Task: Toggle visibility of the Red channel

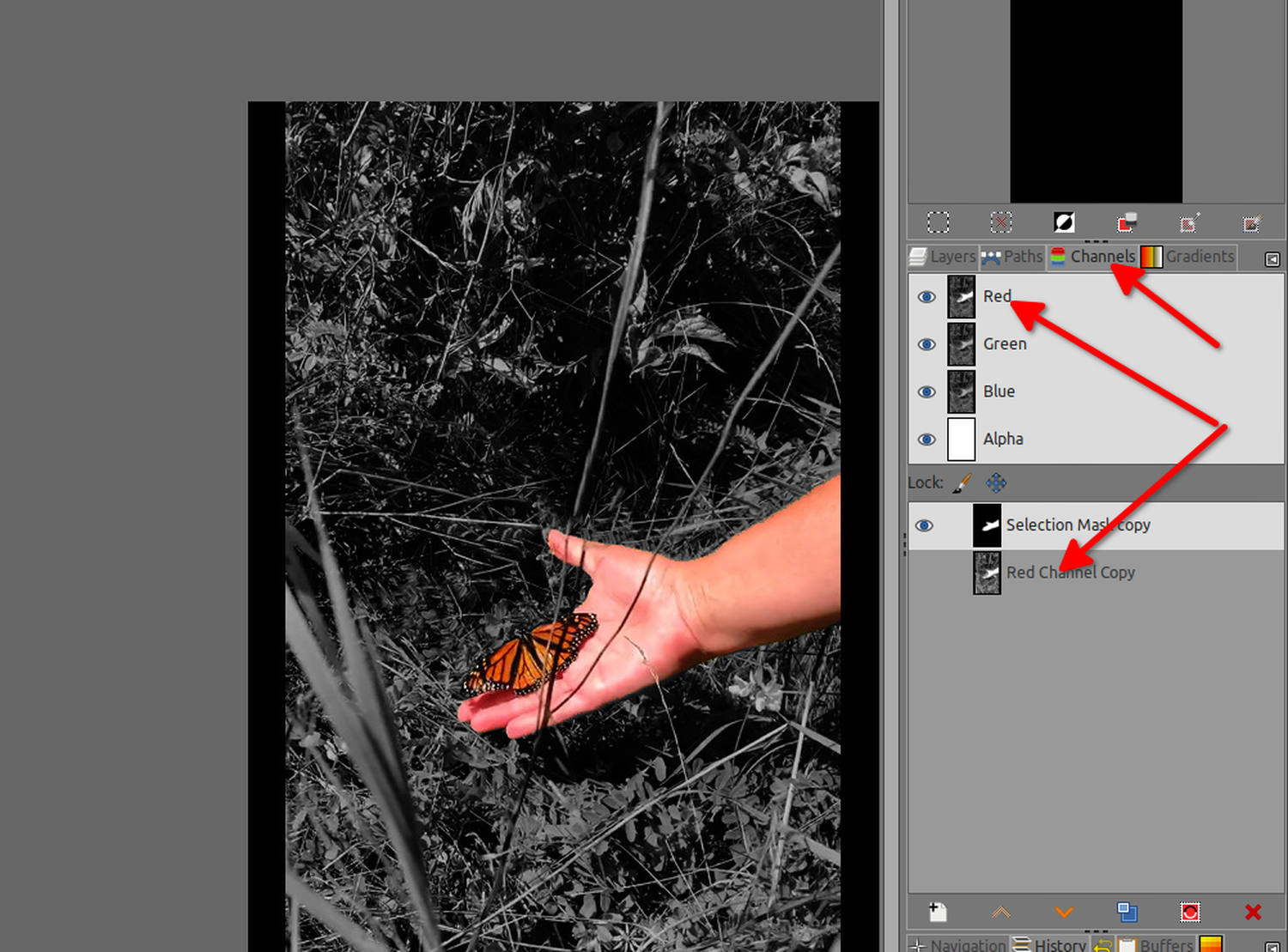Action: pos(927,297)
